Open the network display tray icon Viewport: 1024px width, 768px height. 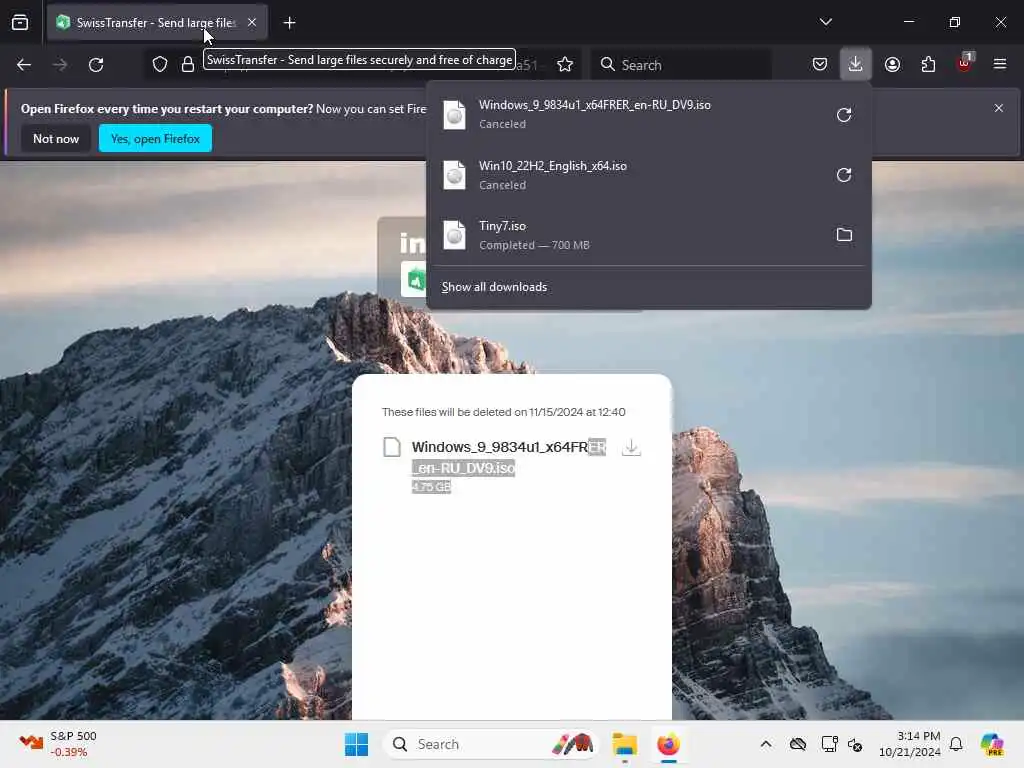pos(829,744)
